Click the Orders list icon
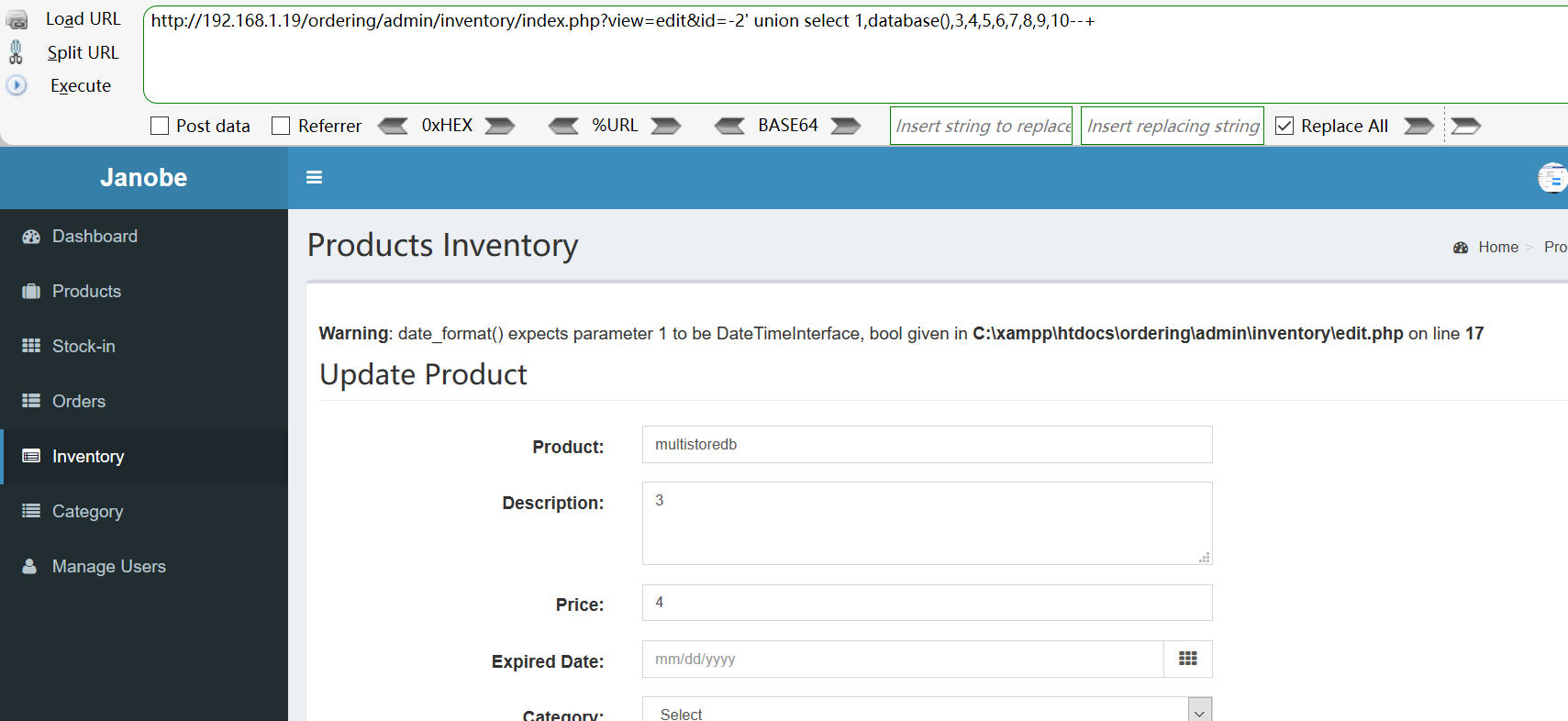 pos(31,401)
